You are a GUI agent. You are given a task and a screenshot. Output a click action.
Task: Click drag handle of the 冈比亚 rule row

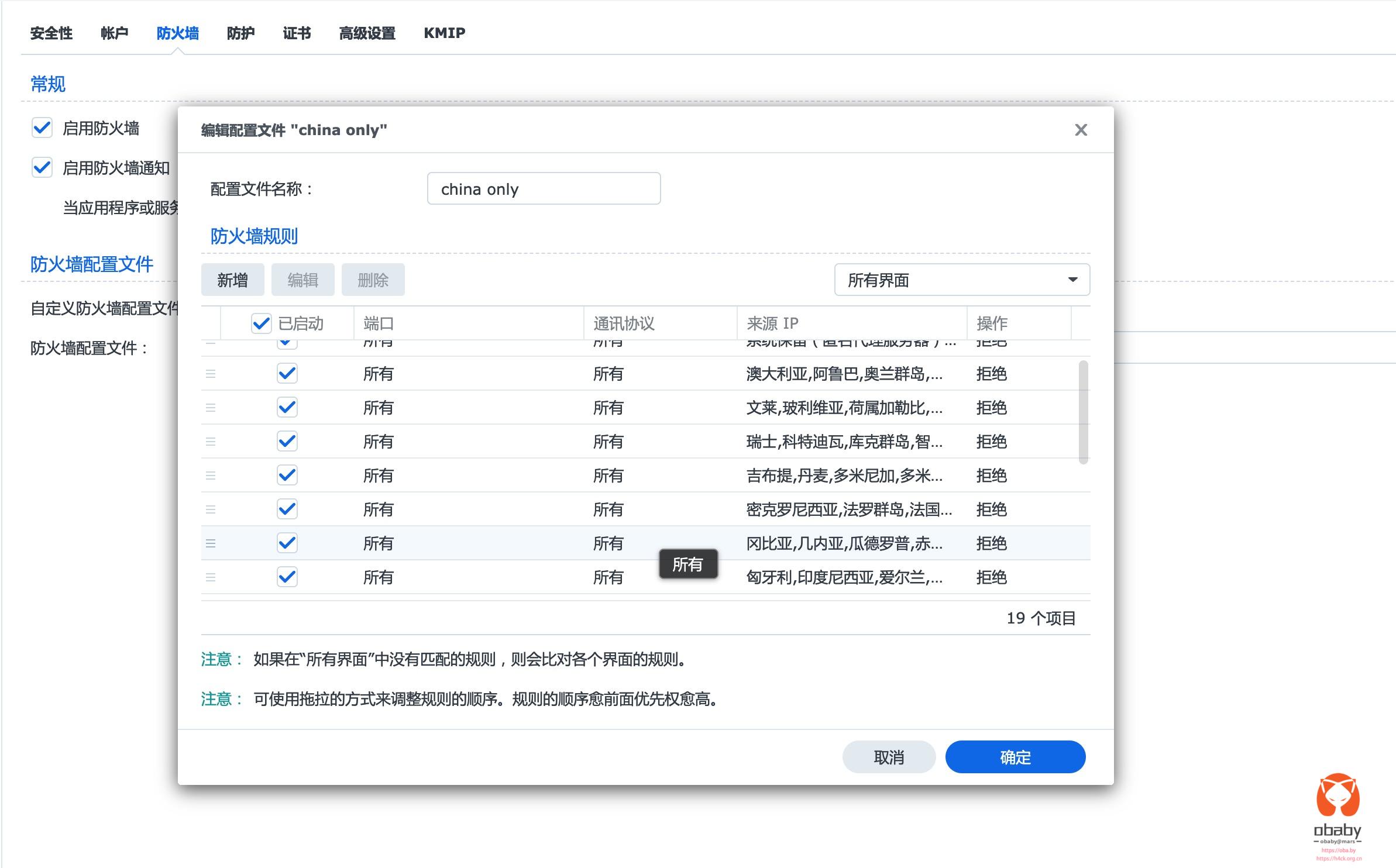(211, 543)
